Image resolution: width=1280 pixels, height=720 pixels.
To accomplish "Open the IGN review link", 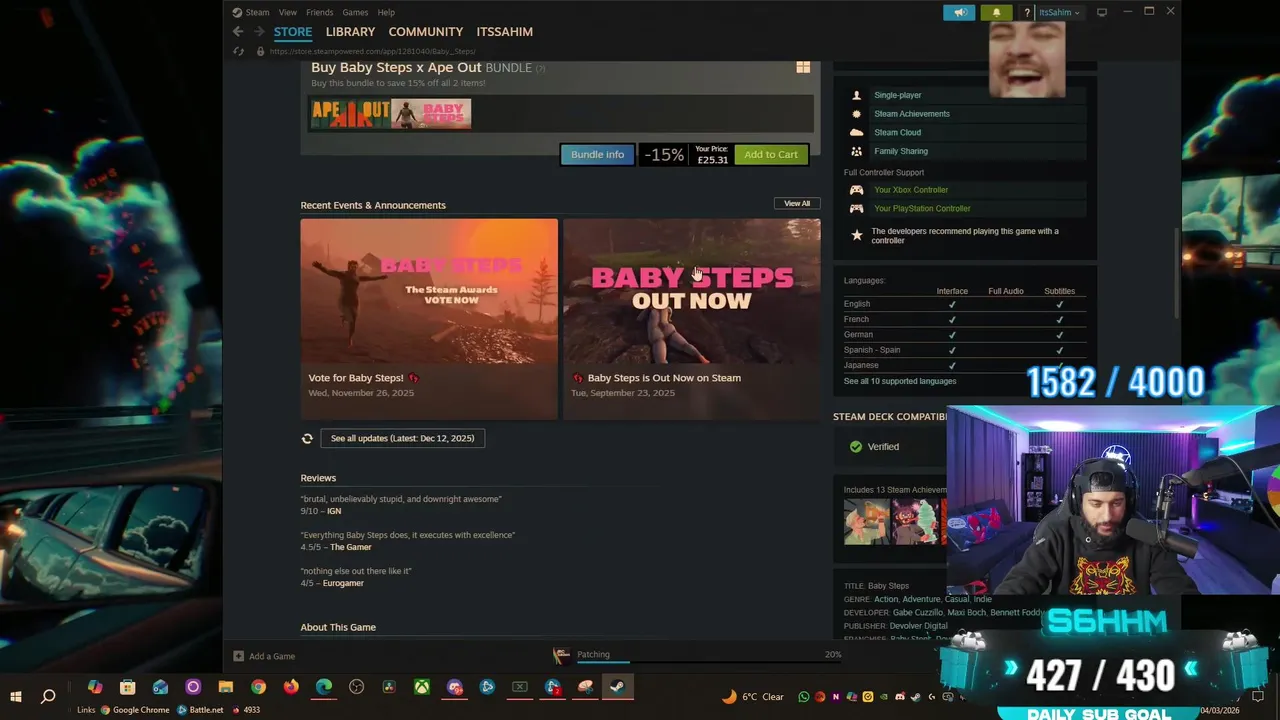I will (334, 511).
